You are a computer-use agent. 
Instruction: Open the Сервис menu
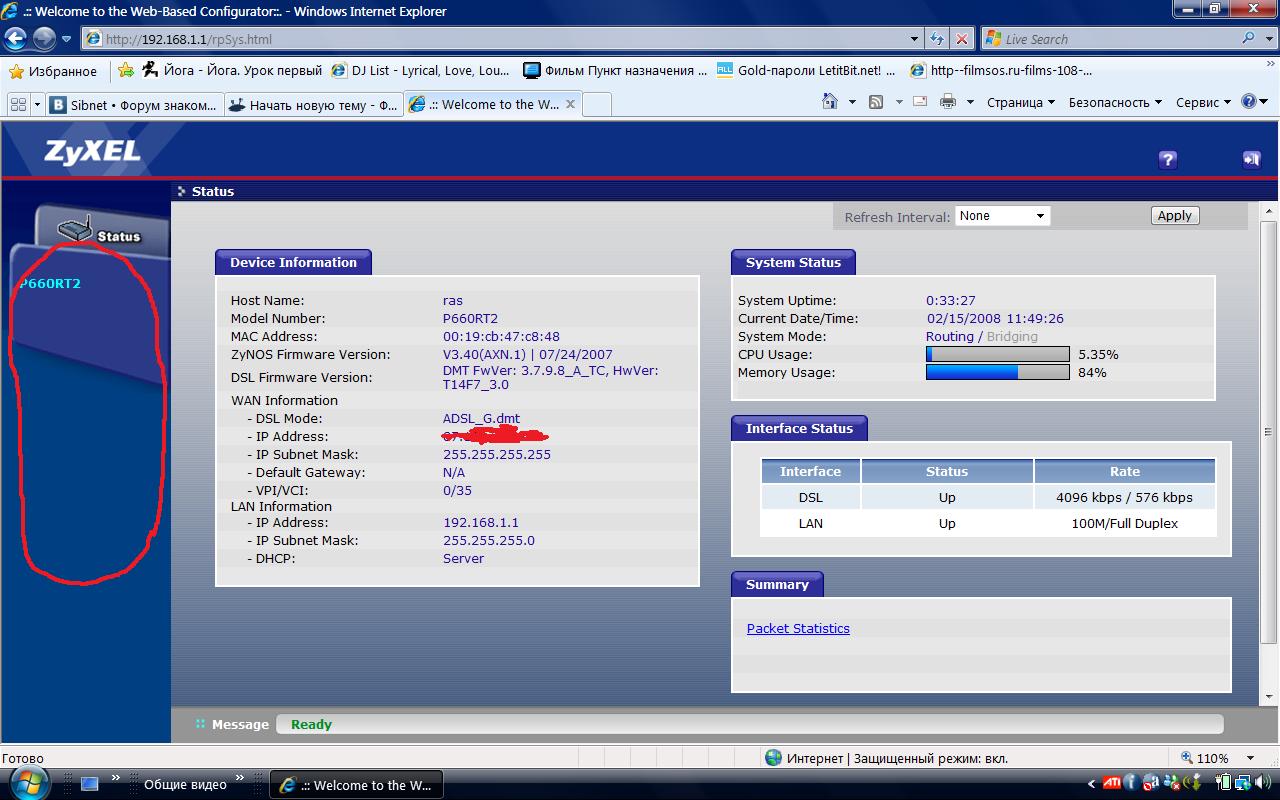[1203, 102]
